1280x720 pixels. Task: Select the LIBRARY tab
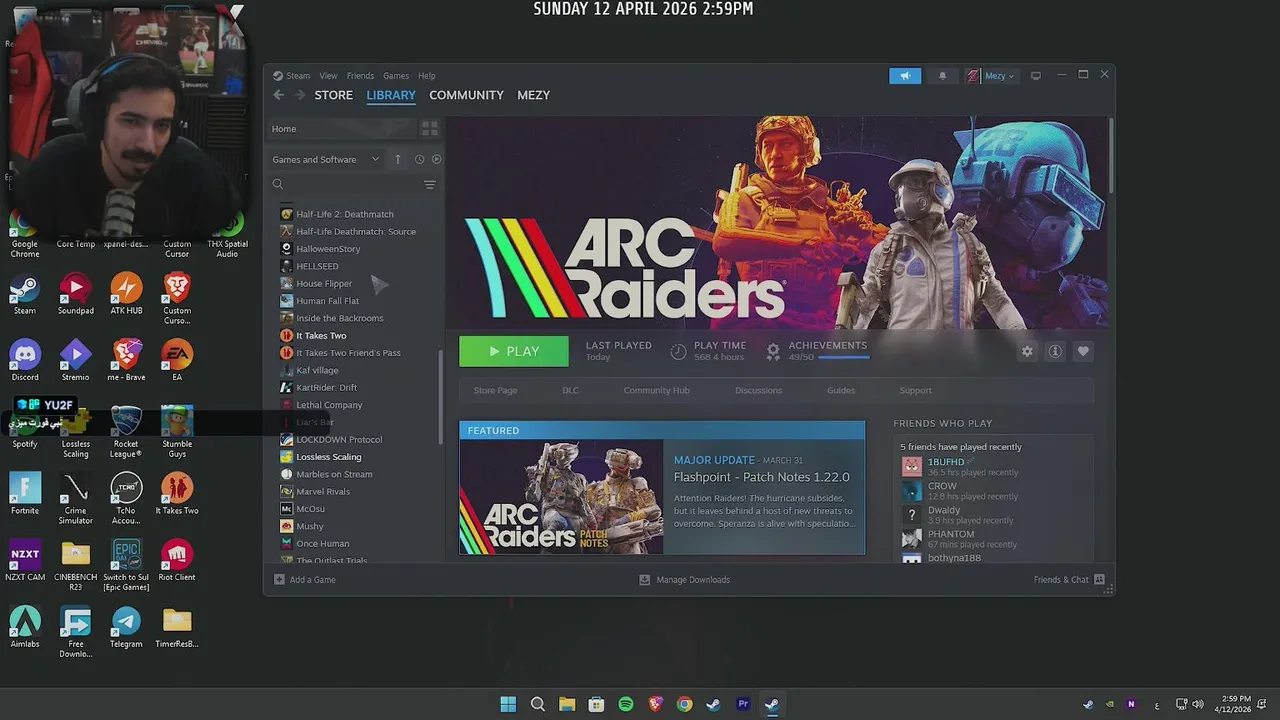pos(391,95)
